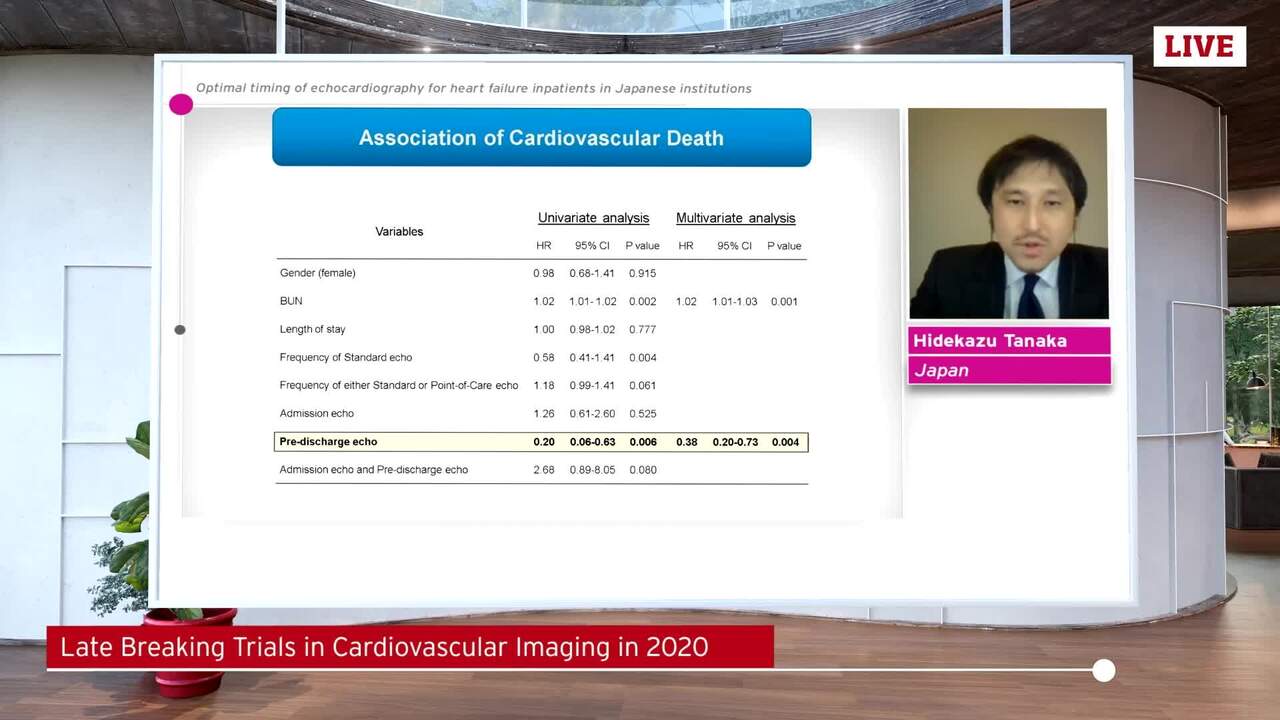
Task: Select the Length of stay table row
Action: [x=314, y=329]
